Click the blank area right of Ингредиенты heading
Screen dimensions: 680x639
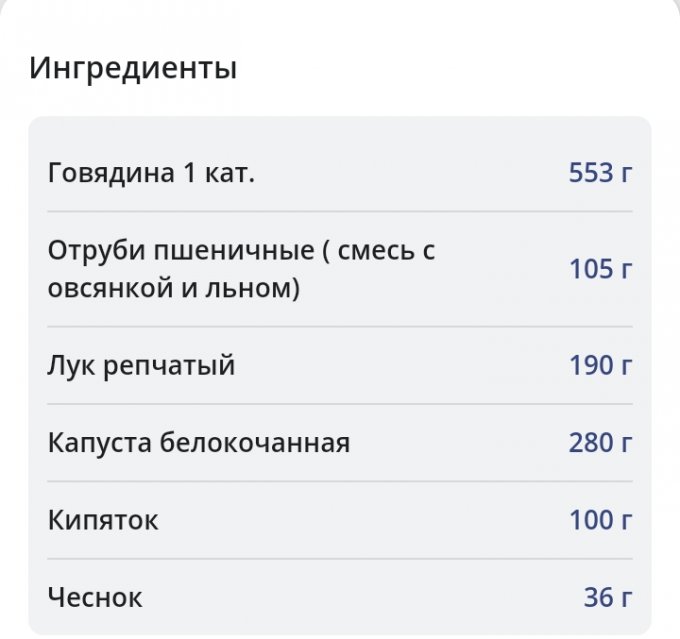click(450, 70)
